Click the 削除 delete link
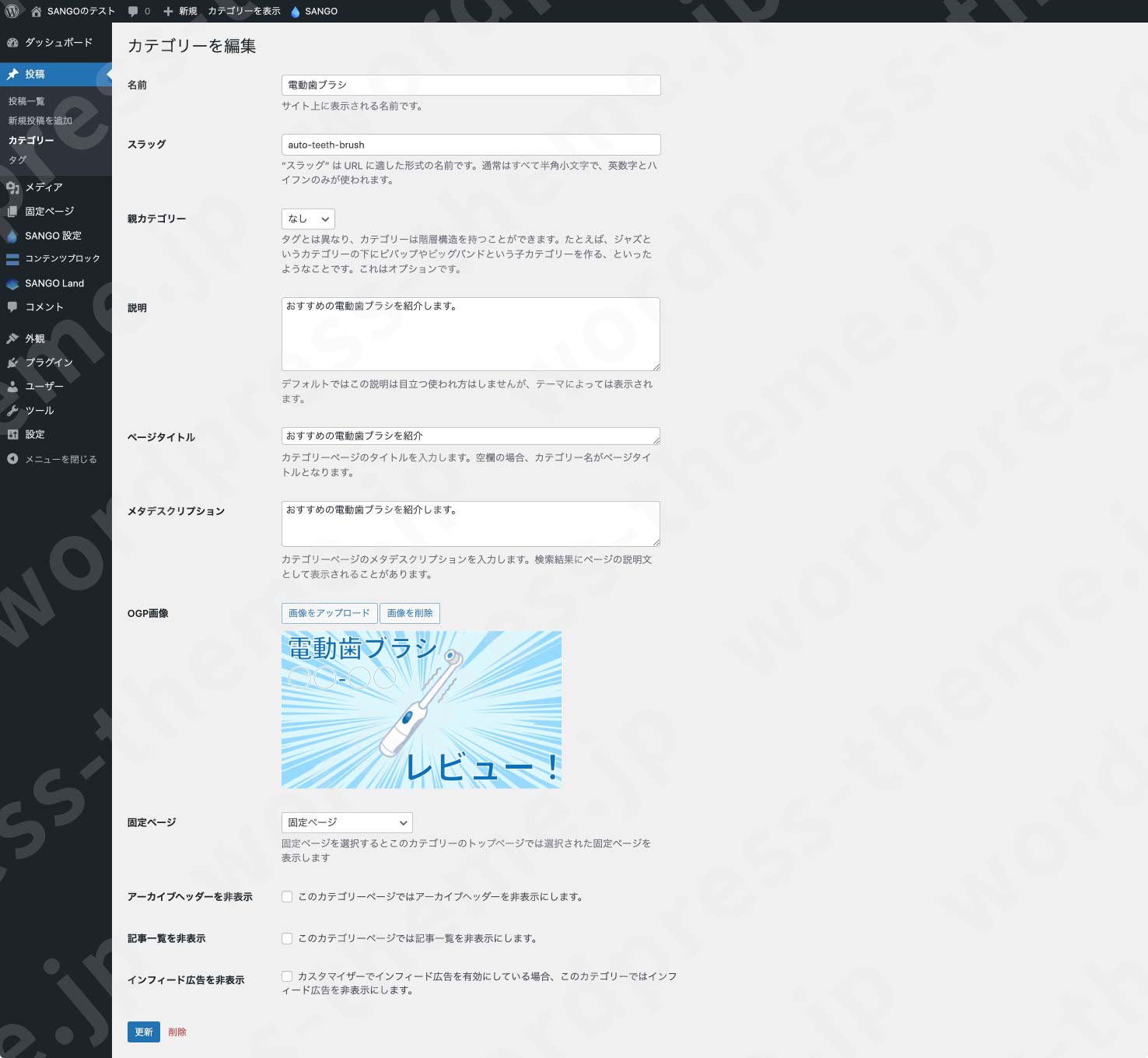 (177, 1032)
